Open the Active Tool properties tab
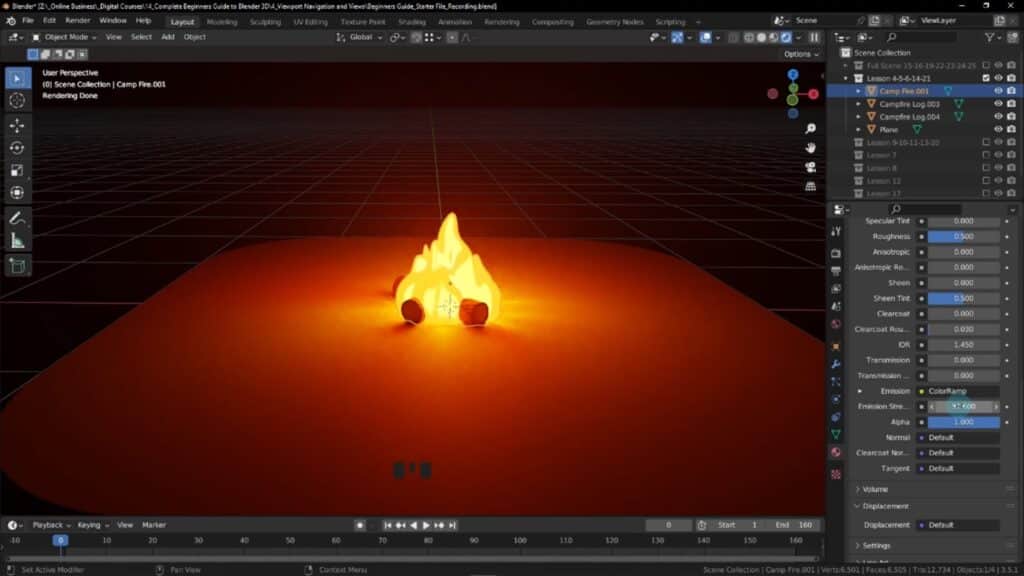This screenshot has height=576, width=1024. (836, 231)
